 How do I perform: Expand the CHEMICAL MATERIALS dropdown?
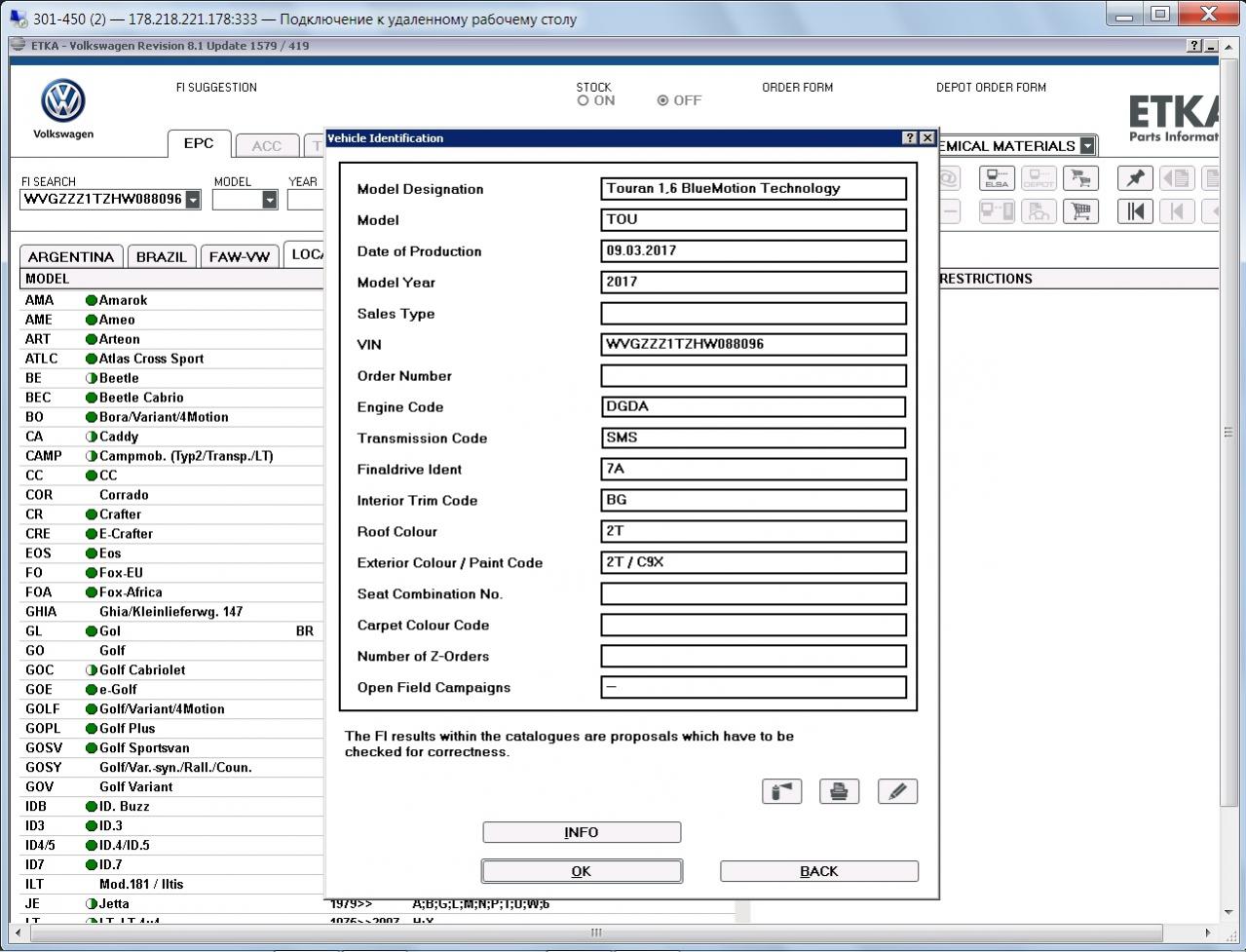point(1086,146)
